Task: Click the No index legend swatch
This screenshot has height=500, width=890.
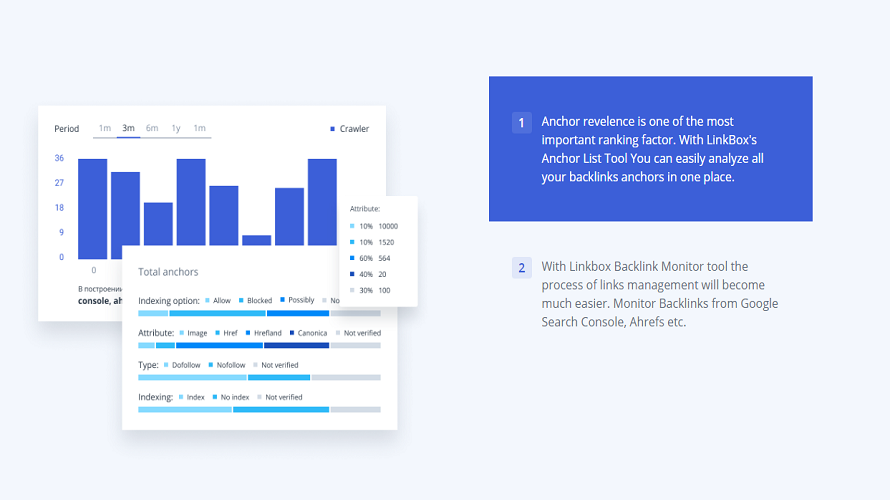Action: (x=215, y=397)
